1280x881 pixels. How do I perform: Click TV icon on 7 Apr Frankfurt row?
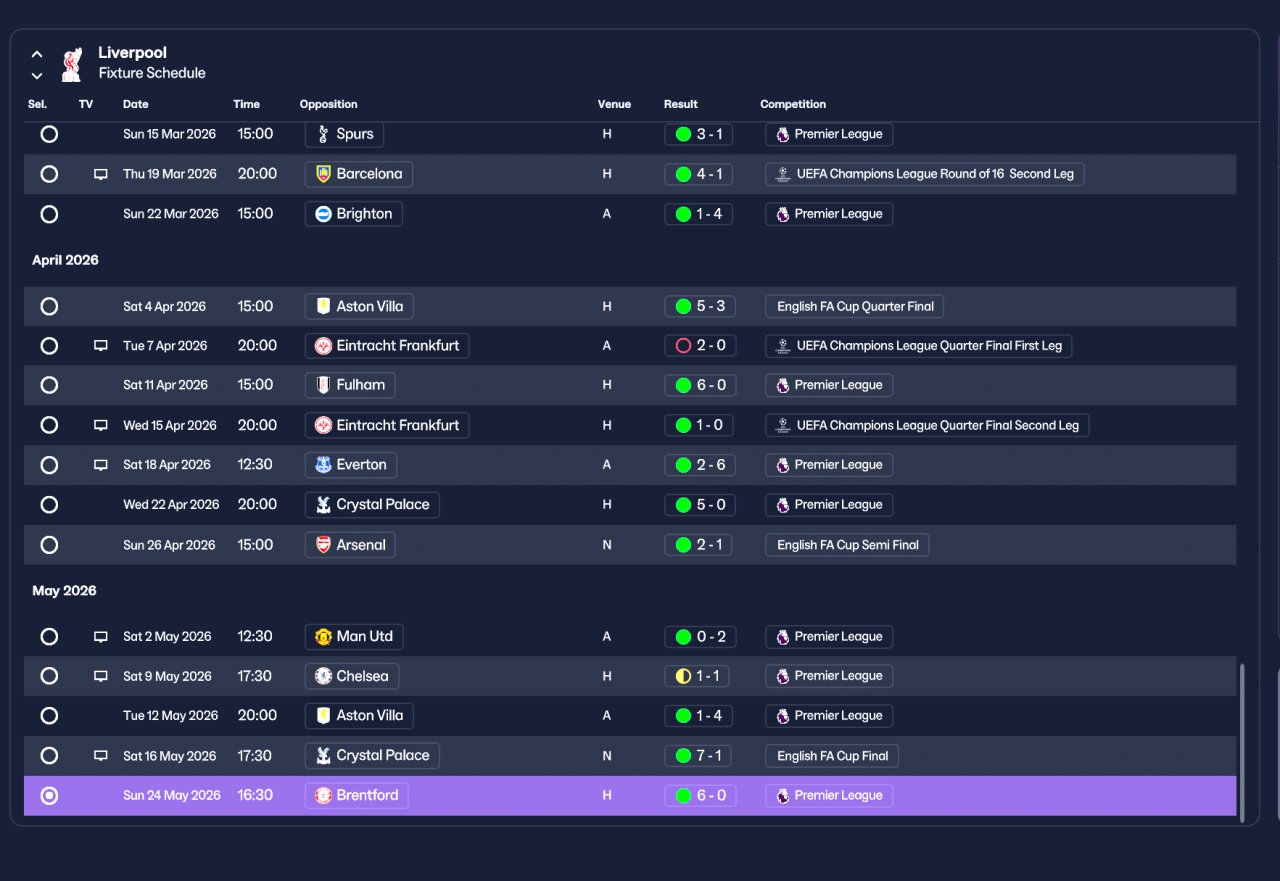101,346
